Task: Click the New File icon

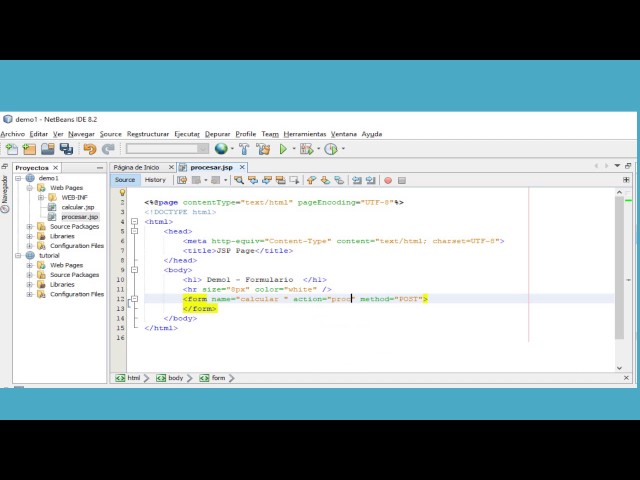Action: click(x=12, y=149)
